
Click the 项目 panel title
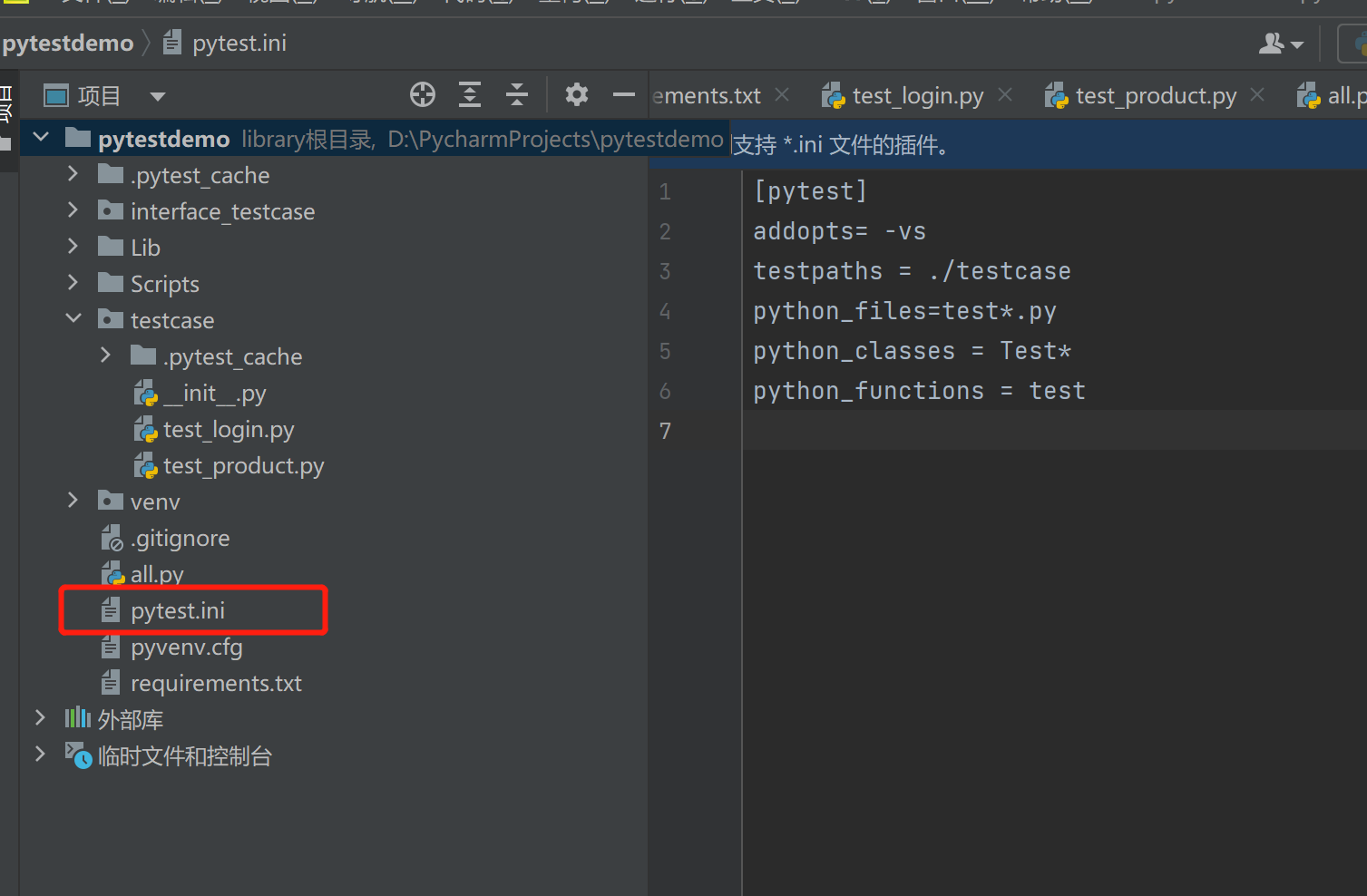[99, 96]
